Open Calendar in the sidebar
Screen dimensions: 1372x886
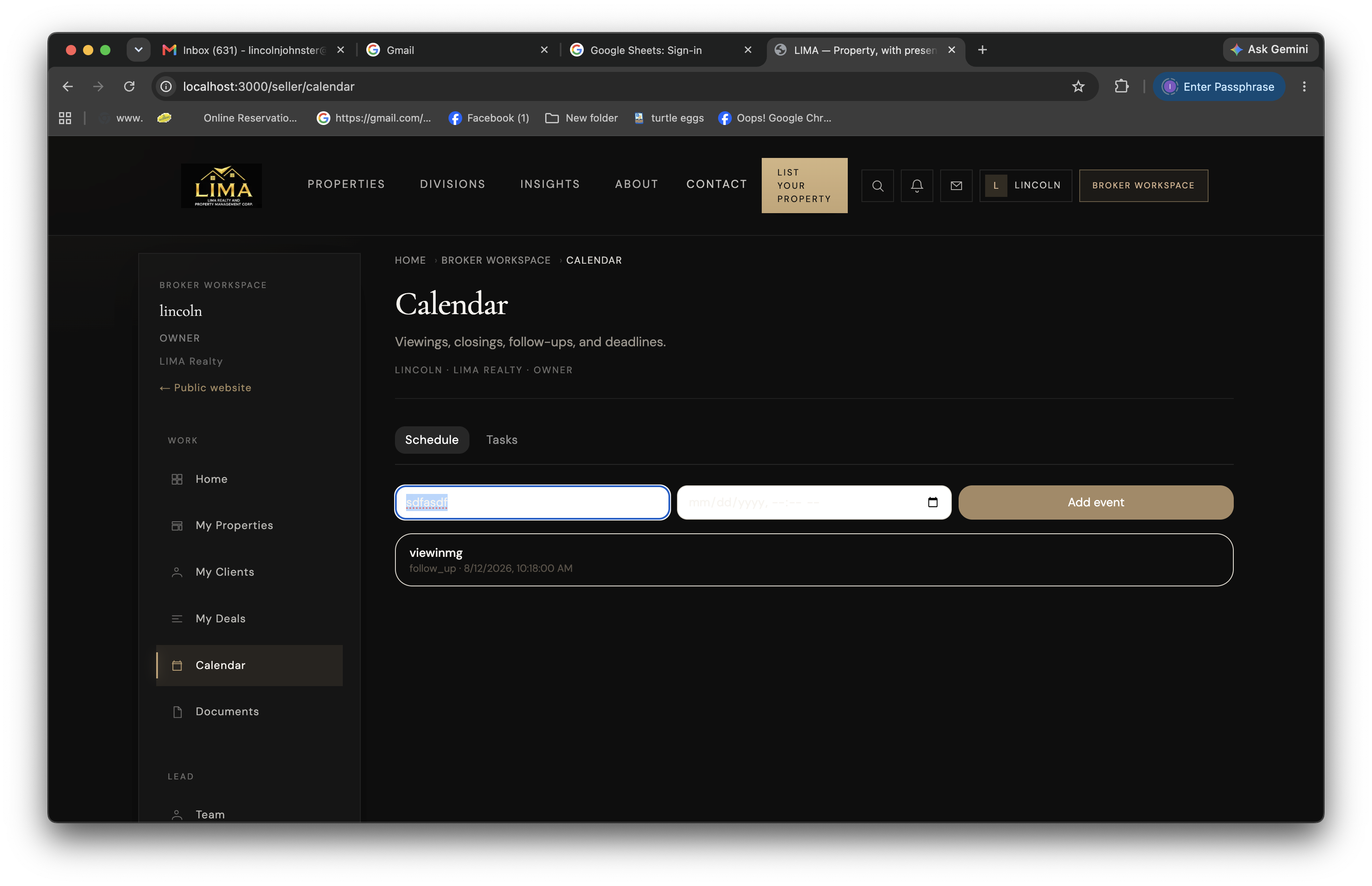coord(249,665)
